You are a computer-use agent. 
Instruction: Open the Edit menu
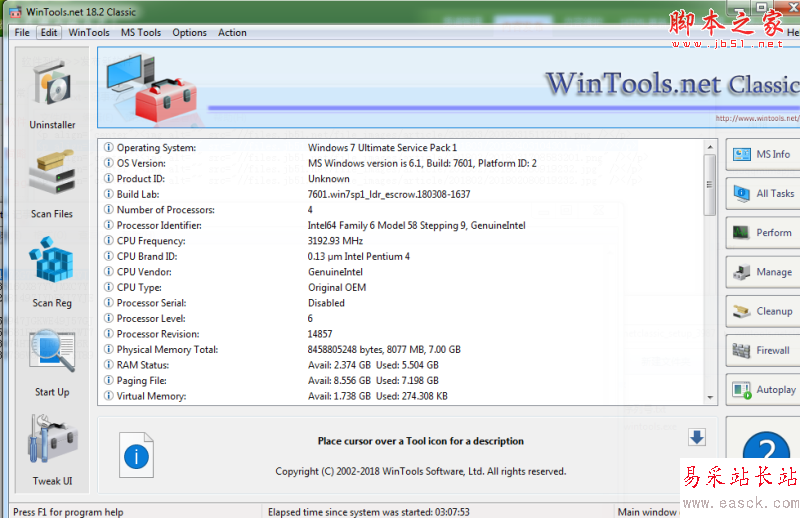coord(49,33)
